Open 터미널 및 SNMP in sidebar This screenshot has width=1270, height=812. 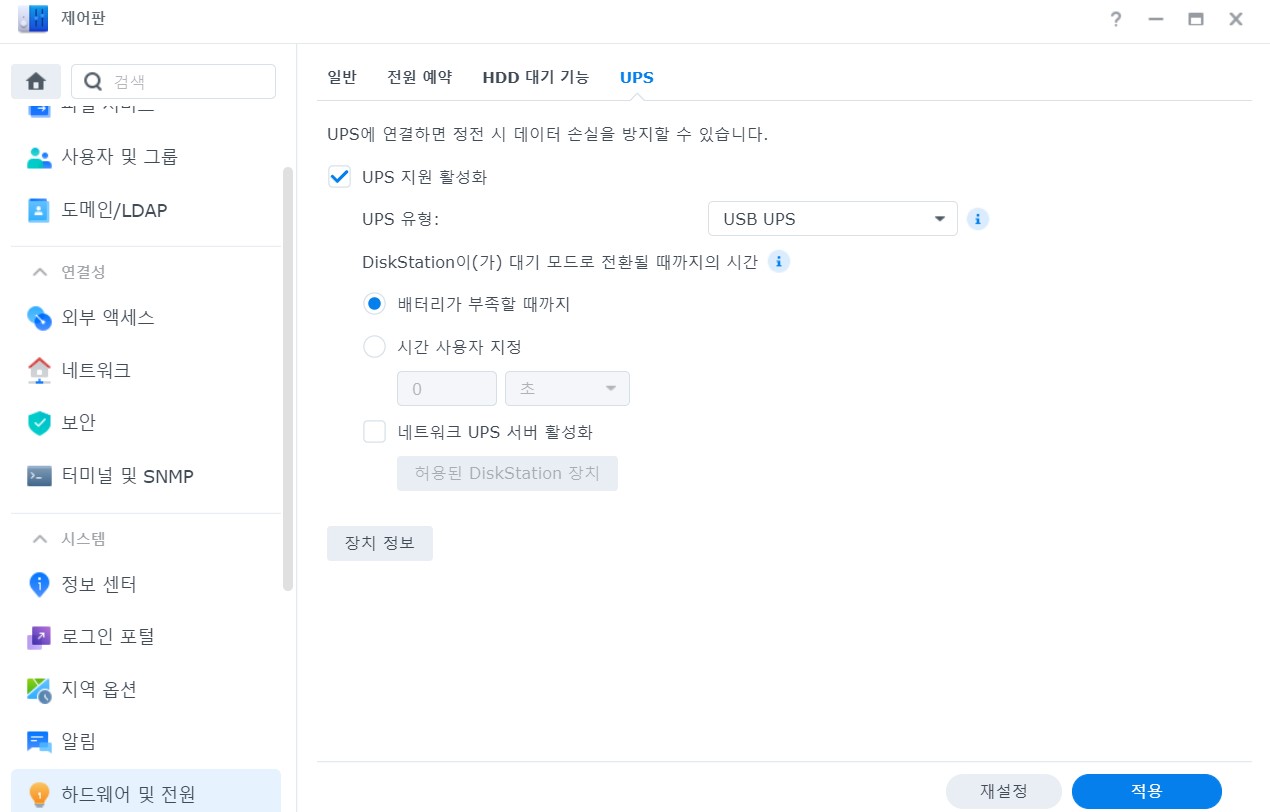[146, 476]
